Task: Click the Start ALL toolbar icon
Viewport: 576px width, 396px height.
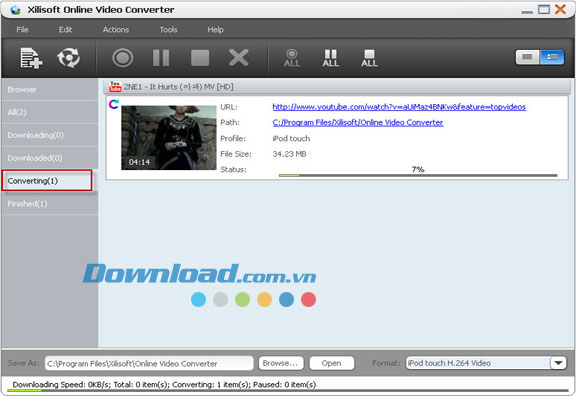Action: pos(292,58)
